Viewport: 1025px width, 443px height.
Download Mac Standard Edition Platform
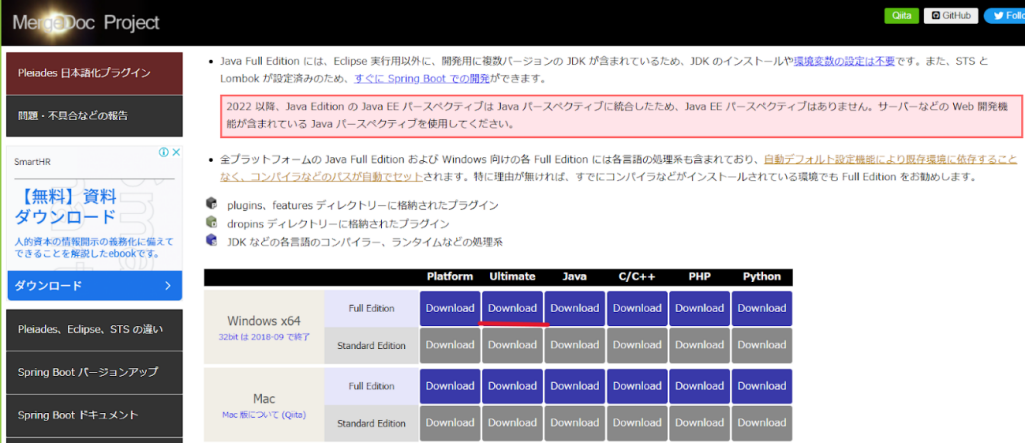click(450, 423)
